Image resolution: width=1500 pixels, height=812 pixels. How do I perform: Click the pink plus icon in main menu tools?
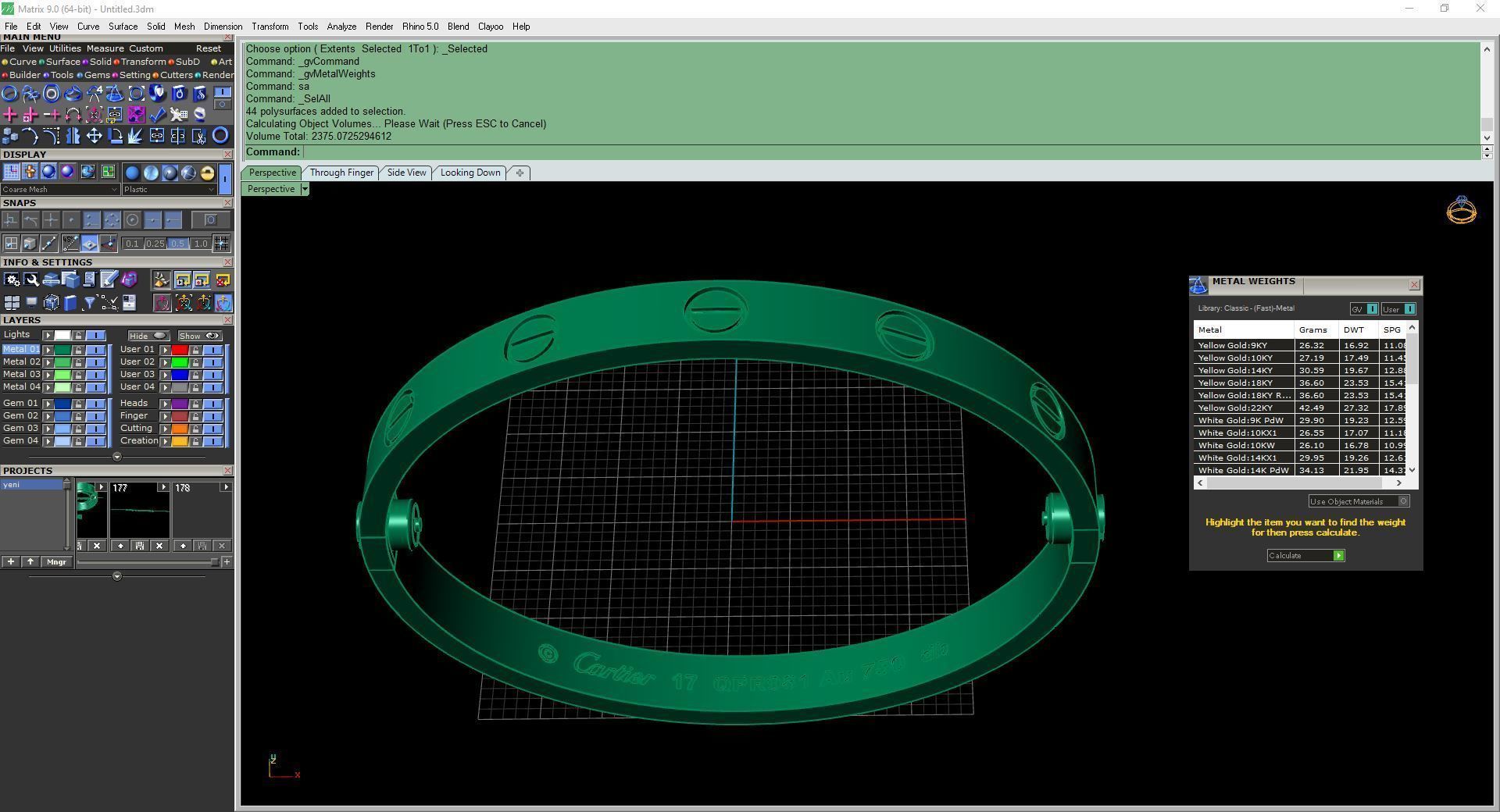[9, 114]
